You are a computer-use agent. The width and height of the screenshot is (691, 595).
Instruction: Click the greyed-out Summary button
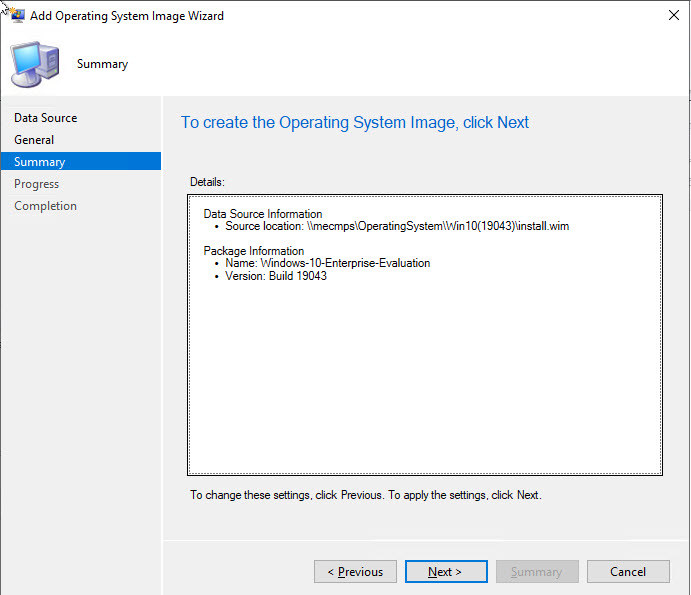(536, 572)
